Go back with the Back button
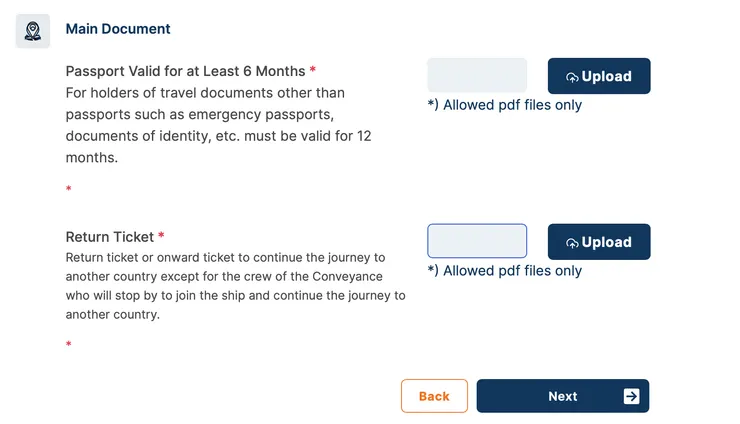 (x=434, y=396)
